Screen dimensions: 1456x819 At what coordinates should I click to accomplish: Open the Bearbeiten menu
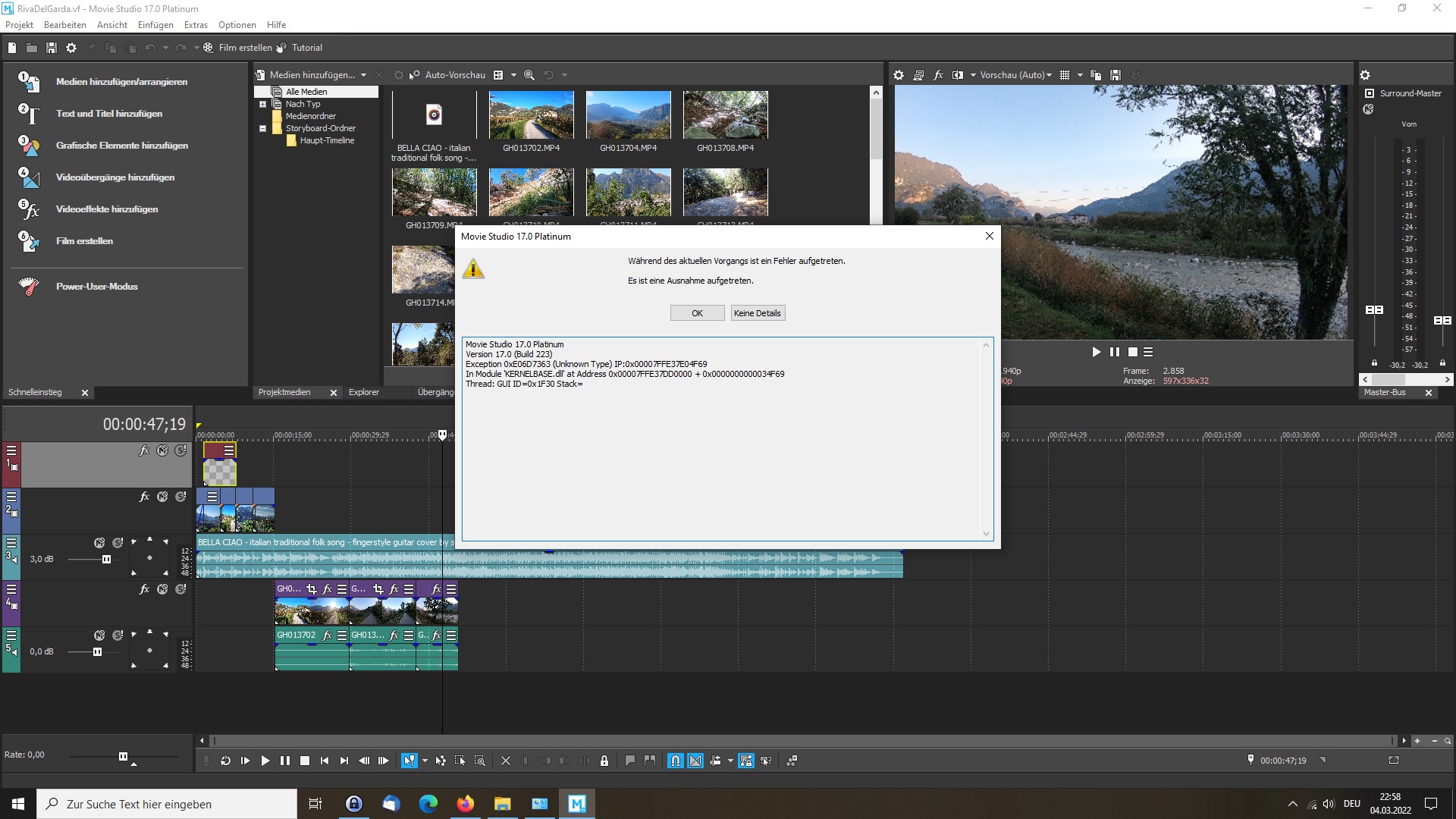[x=64, y=25]
